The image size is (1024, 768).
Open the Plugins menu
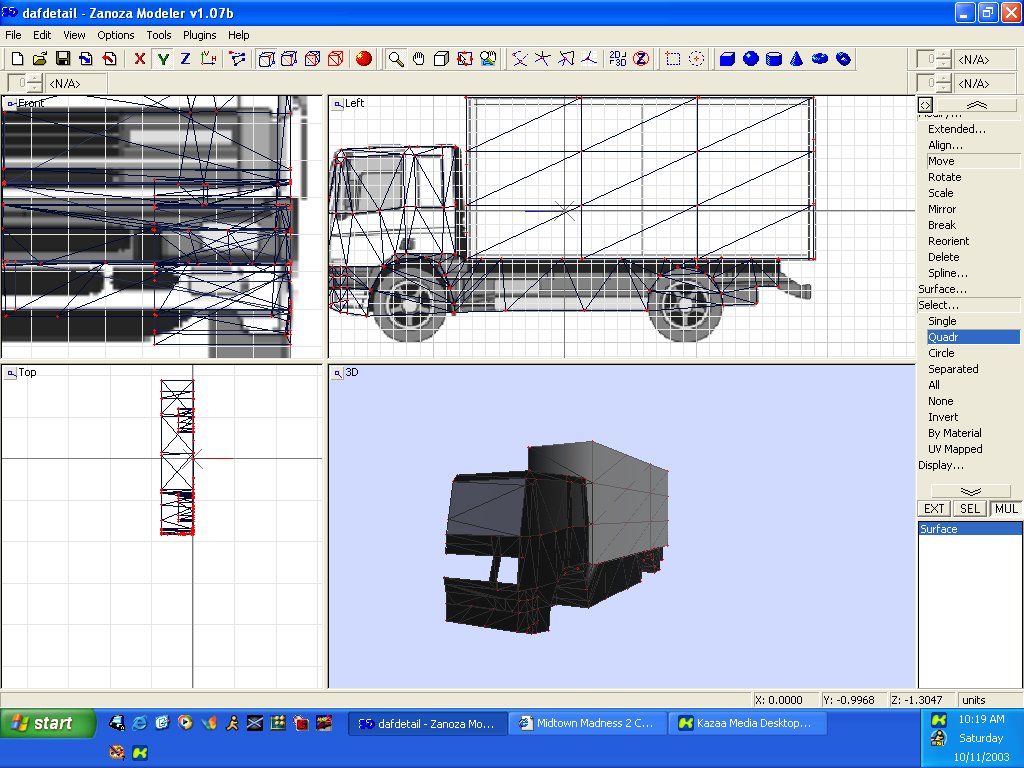tap(199, 35)
